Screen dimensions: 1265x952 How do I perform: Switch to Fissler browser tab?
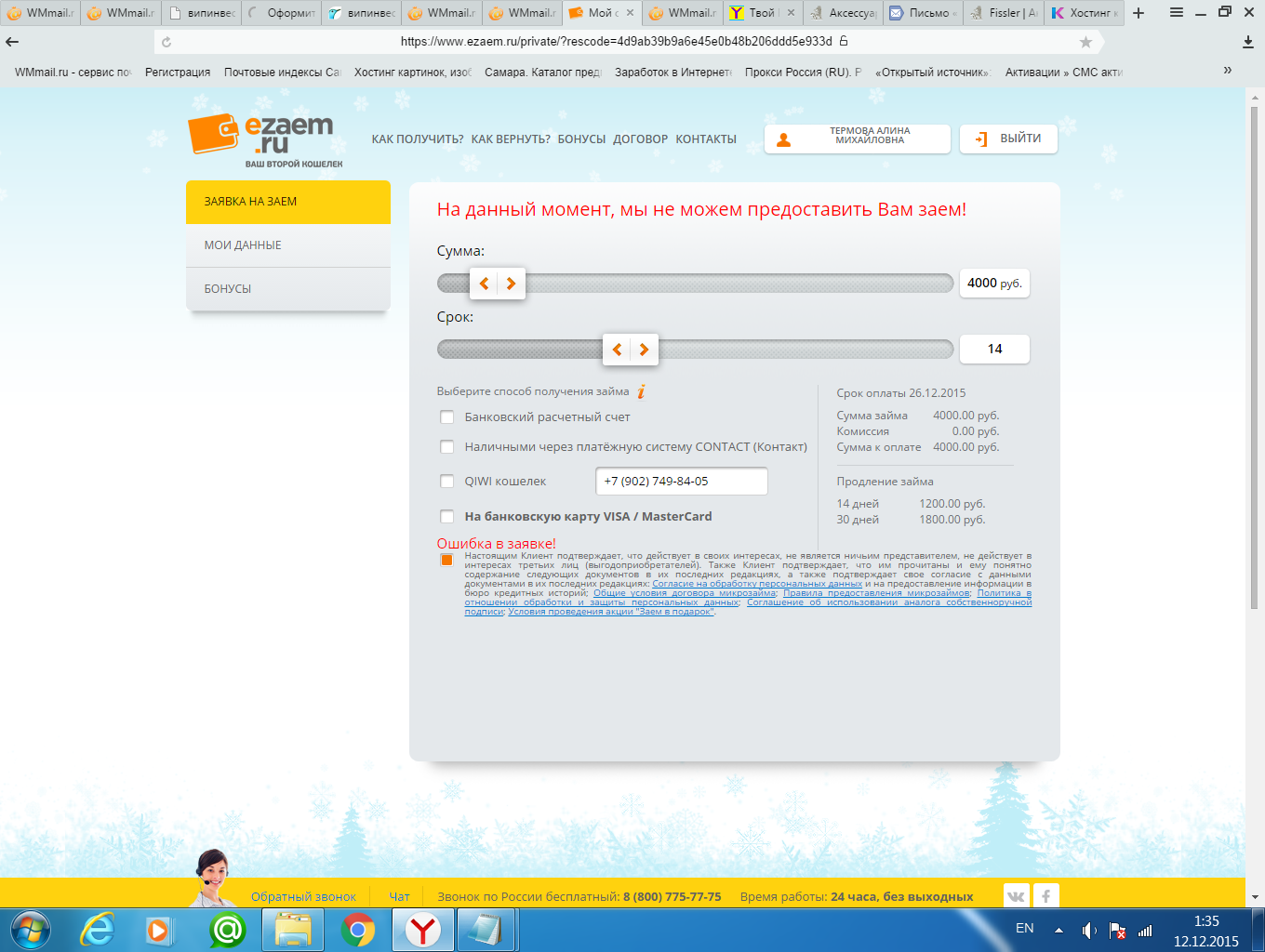1004,13
